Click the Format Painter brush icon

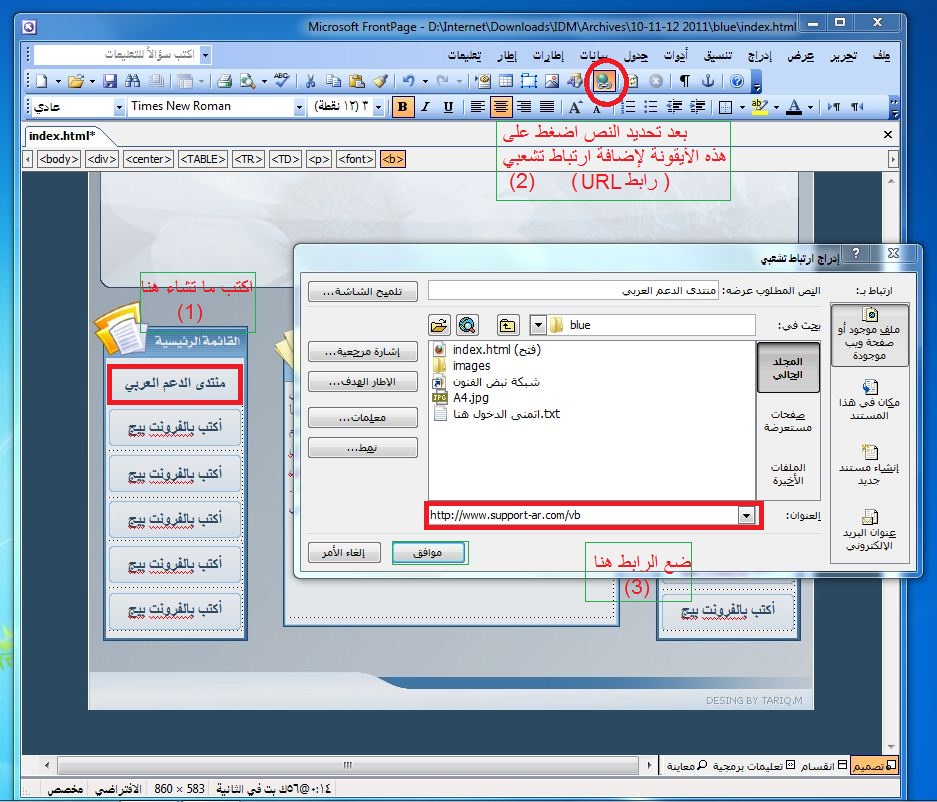tap(379, 81)
